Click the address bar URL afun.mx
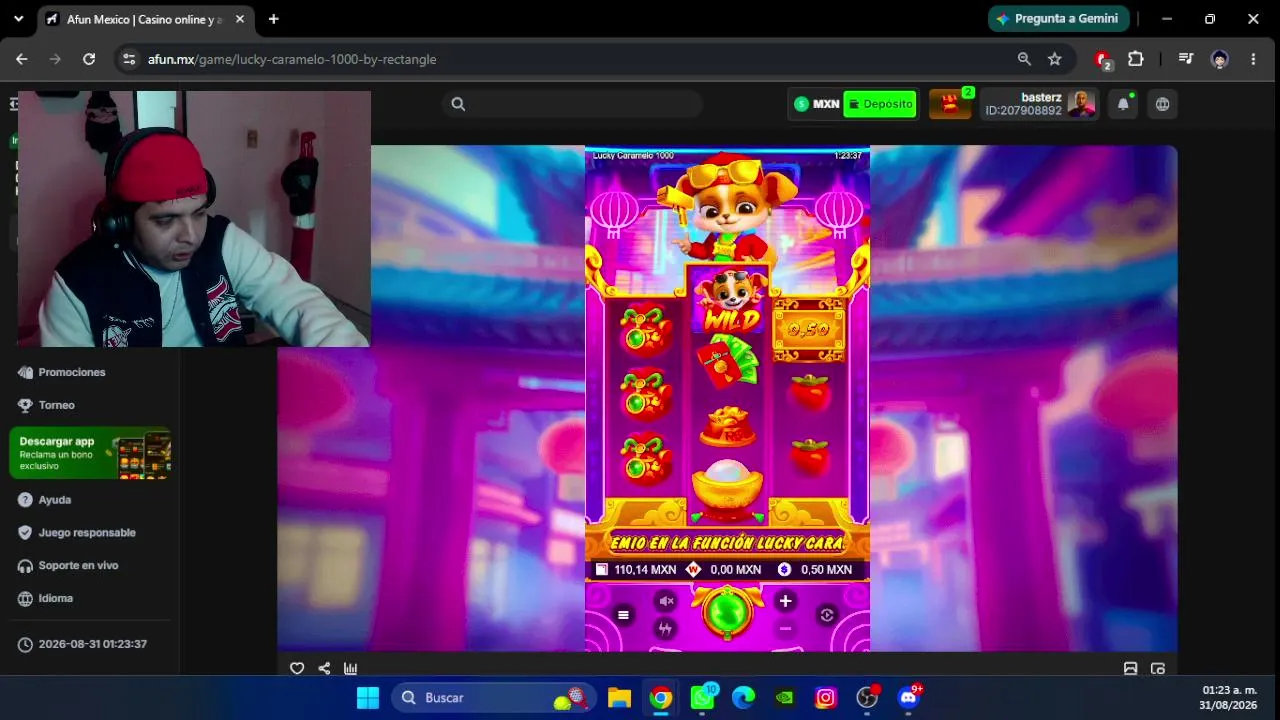Image resolution: width=1280 pixels, height=720 pixels. point(292,59)
